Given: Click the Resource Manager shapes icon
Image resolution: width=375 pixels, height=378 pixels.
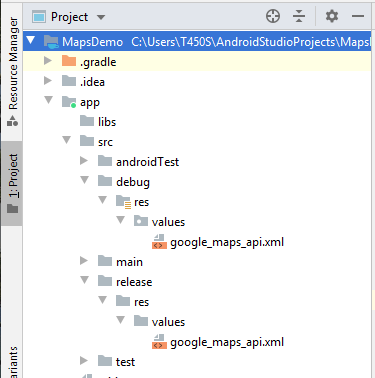Looking at the screenshot, I should pos(12,121).
